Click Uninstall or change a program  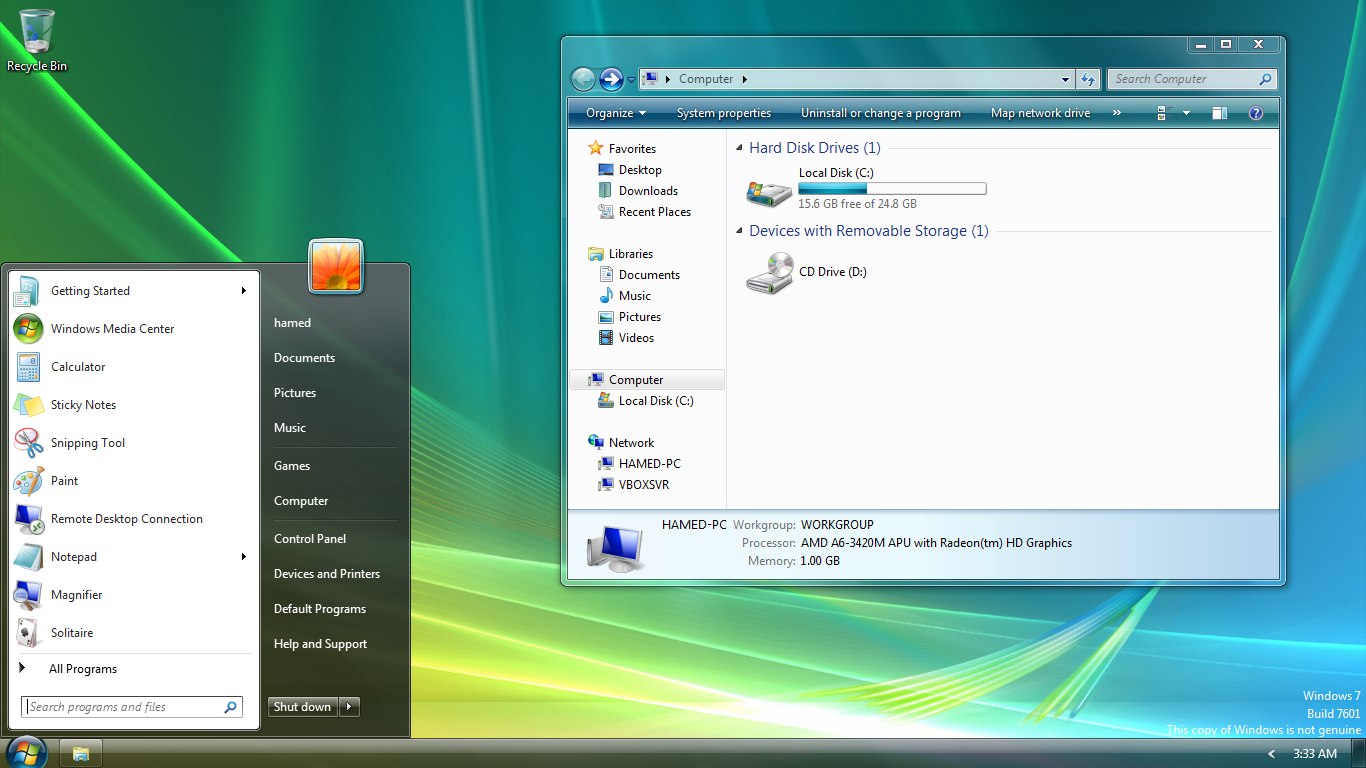pos(881,113)
